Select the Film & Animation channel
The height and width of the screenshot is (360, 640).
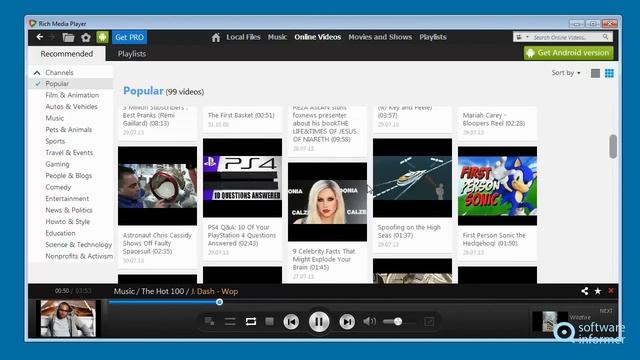click(x=72, y=95)
